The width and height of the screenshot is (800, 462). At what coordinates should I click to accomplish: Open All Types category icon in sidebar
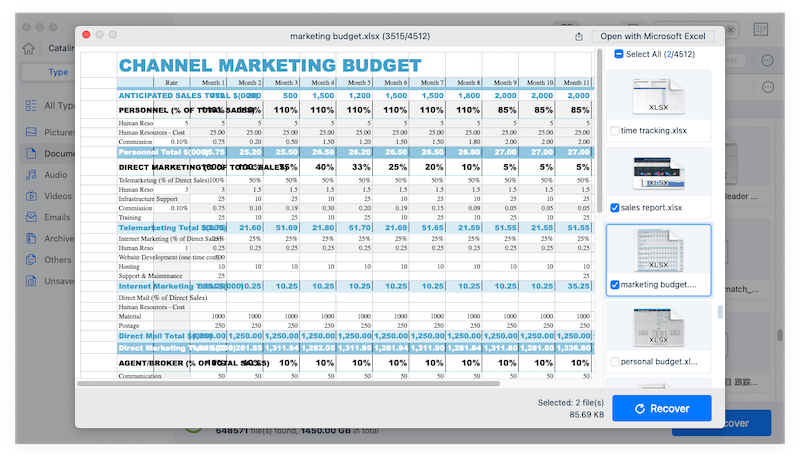click(x=31, y=106)
